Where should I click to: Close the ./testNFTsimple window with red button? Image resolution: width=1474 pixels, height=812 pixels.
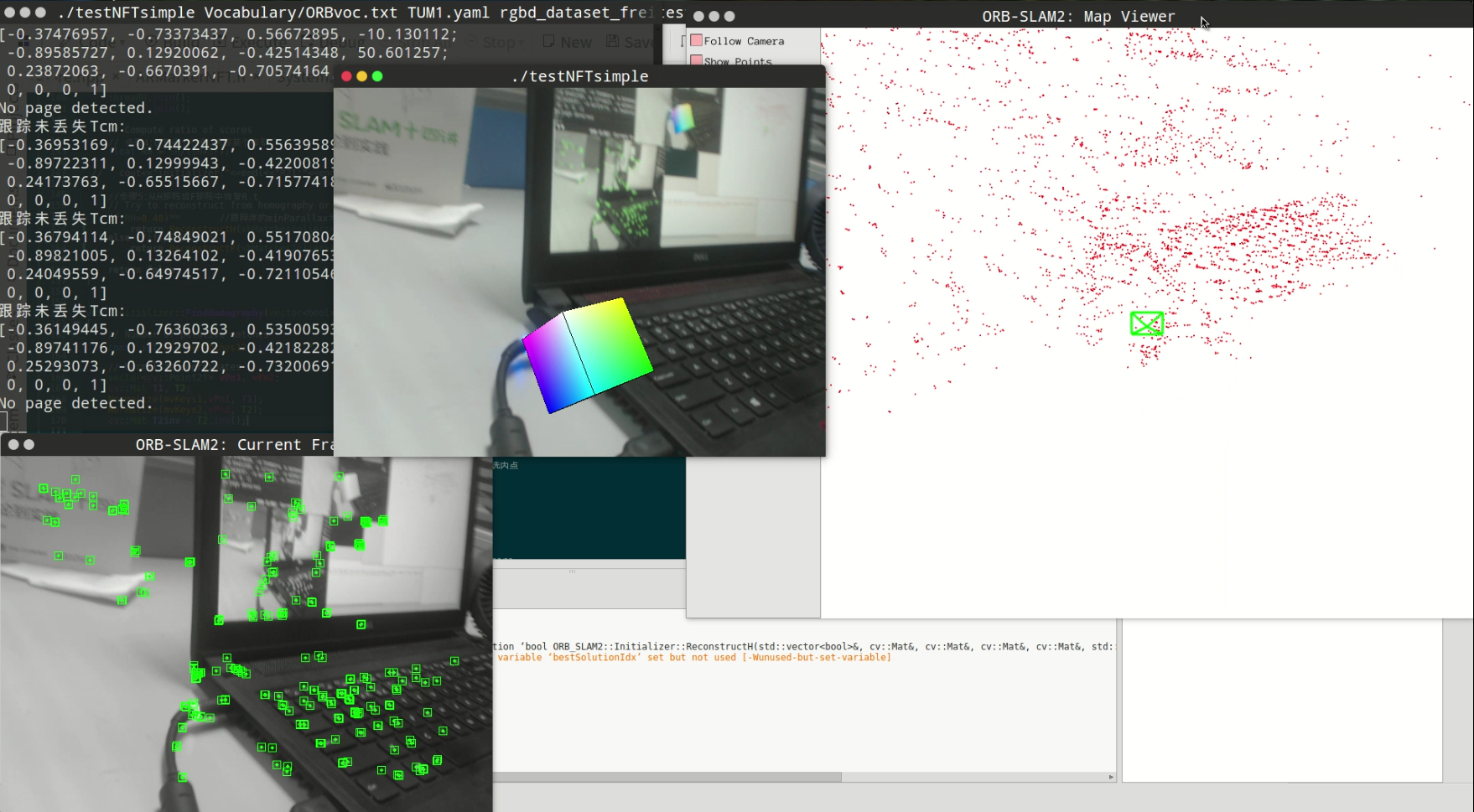pos(346,76)
